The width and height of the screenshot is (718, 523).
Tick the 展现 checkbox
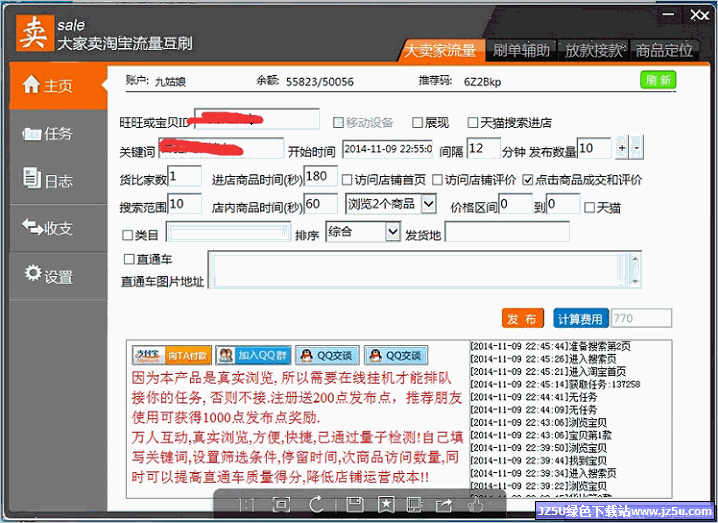[x=417, y=122]
